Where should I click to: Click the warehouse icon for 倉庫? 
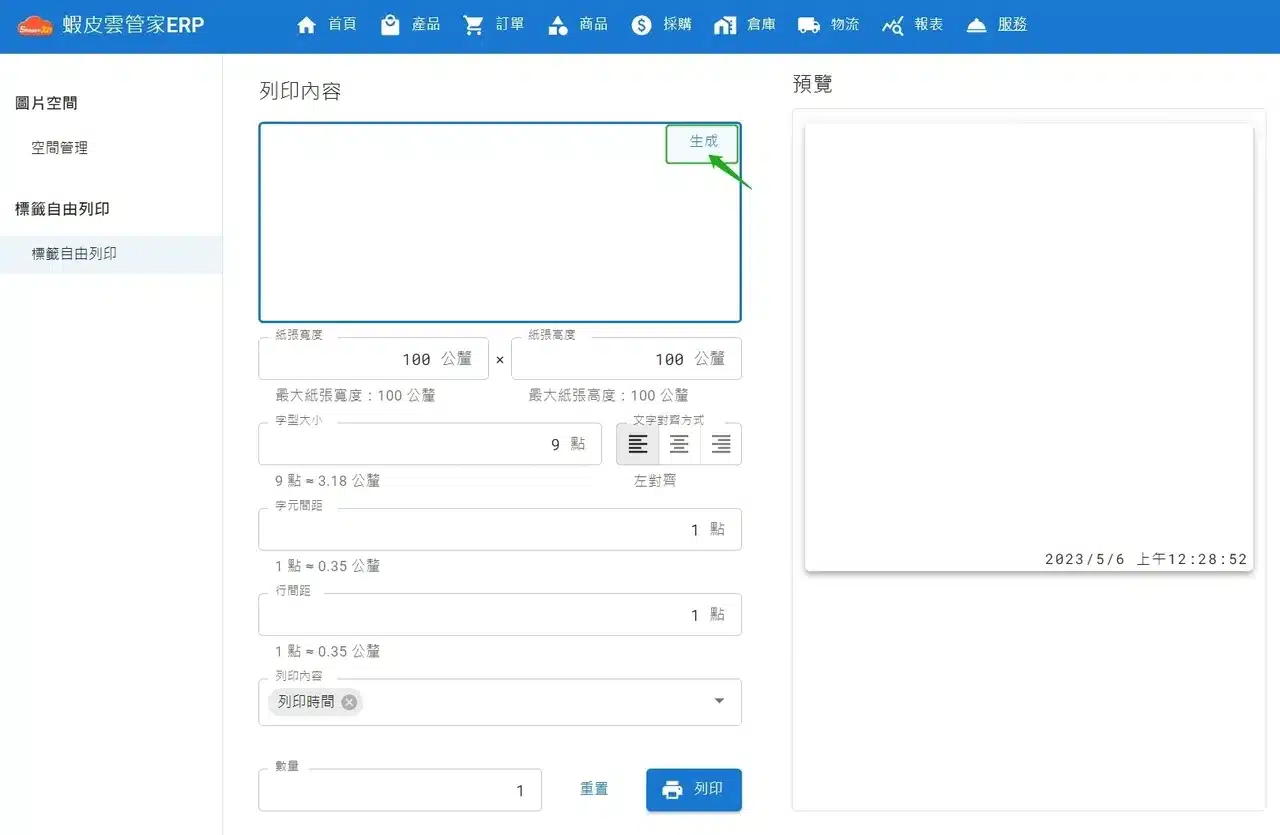pyautogui.click(x=725, y=25)
